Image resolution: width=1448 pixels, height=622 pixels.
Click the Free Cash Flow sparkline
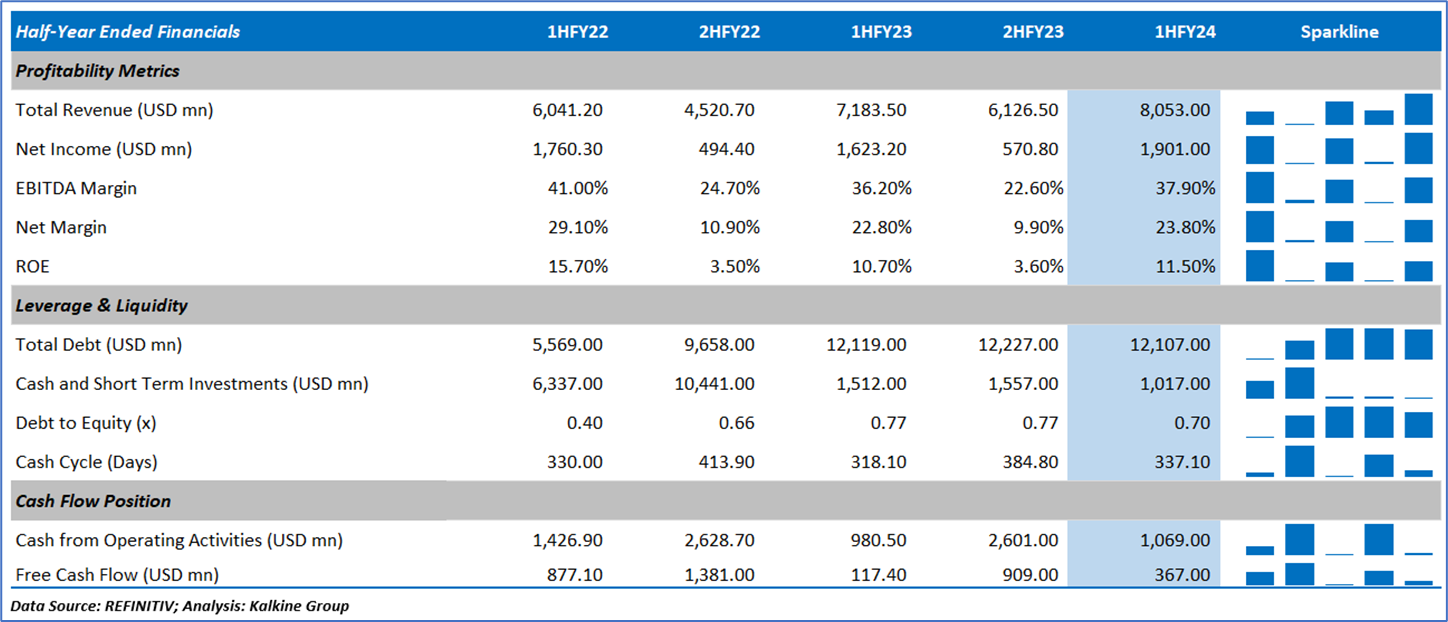(x=1339, y=574)
